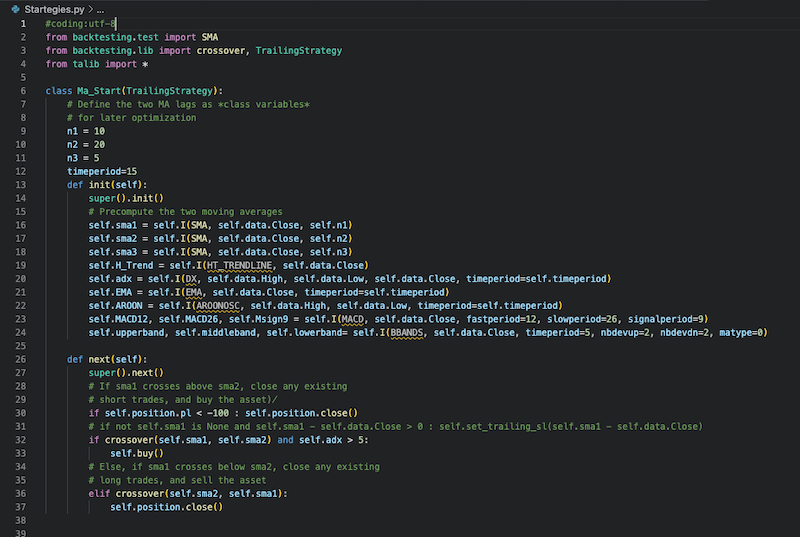
Task: Click 'self.sma3' assignment on line 18
Action: [113, 252]
